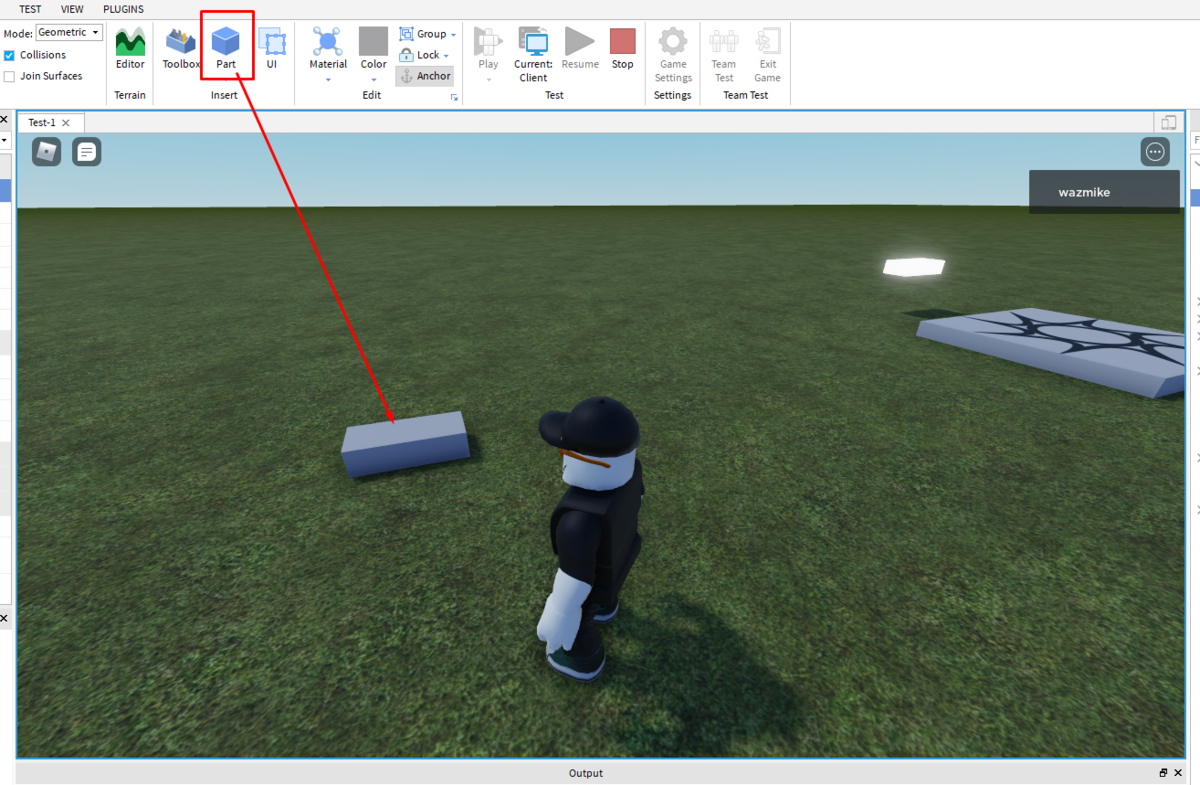This screenshot has height=785, width=1200.
Task: Select the small grey part in viewport
Action: coord(405,444)
